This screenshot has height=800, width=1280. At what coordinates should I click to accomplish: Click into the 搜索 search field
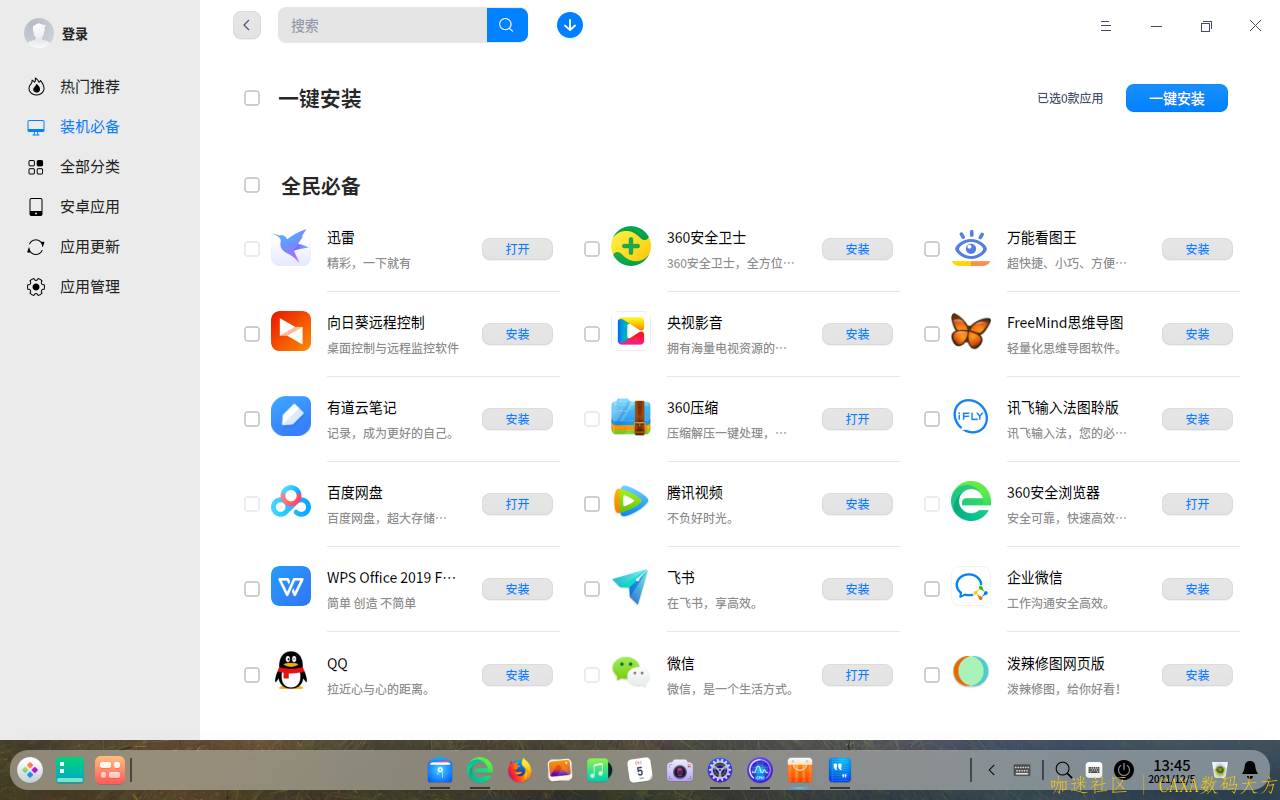382,25
